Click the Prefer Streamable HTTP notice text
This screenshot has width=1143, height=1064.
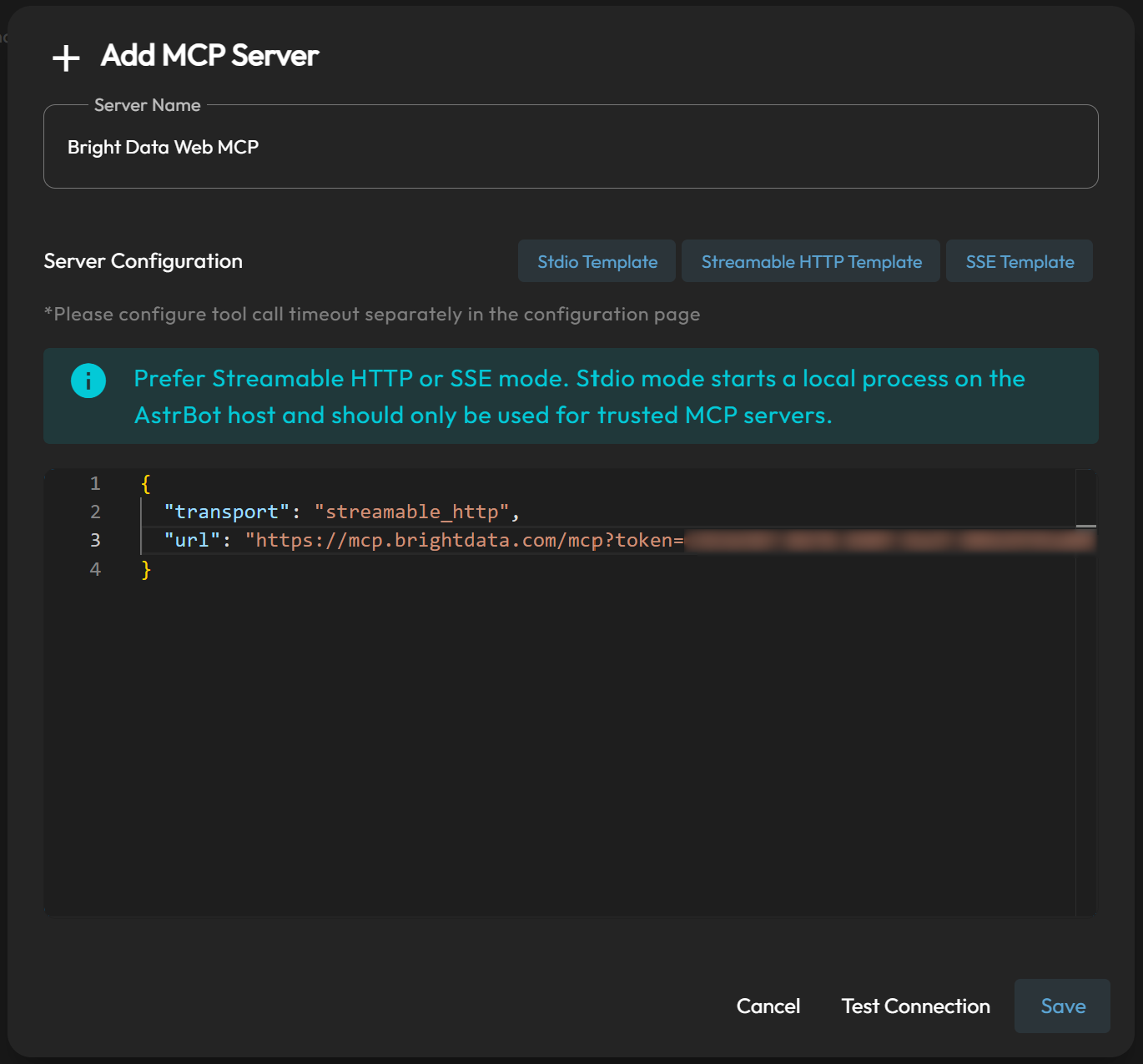pyautogui.click(x=579, y=396)
